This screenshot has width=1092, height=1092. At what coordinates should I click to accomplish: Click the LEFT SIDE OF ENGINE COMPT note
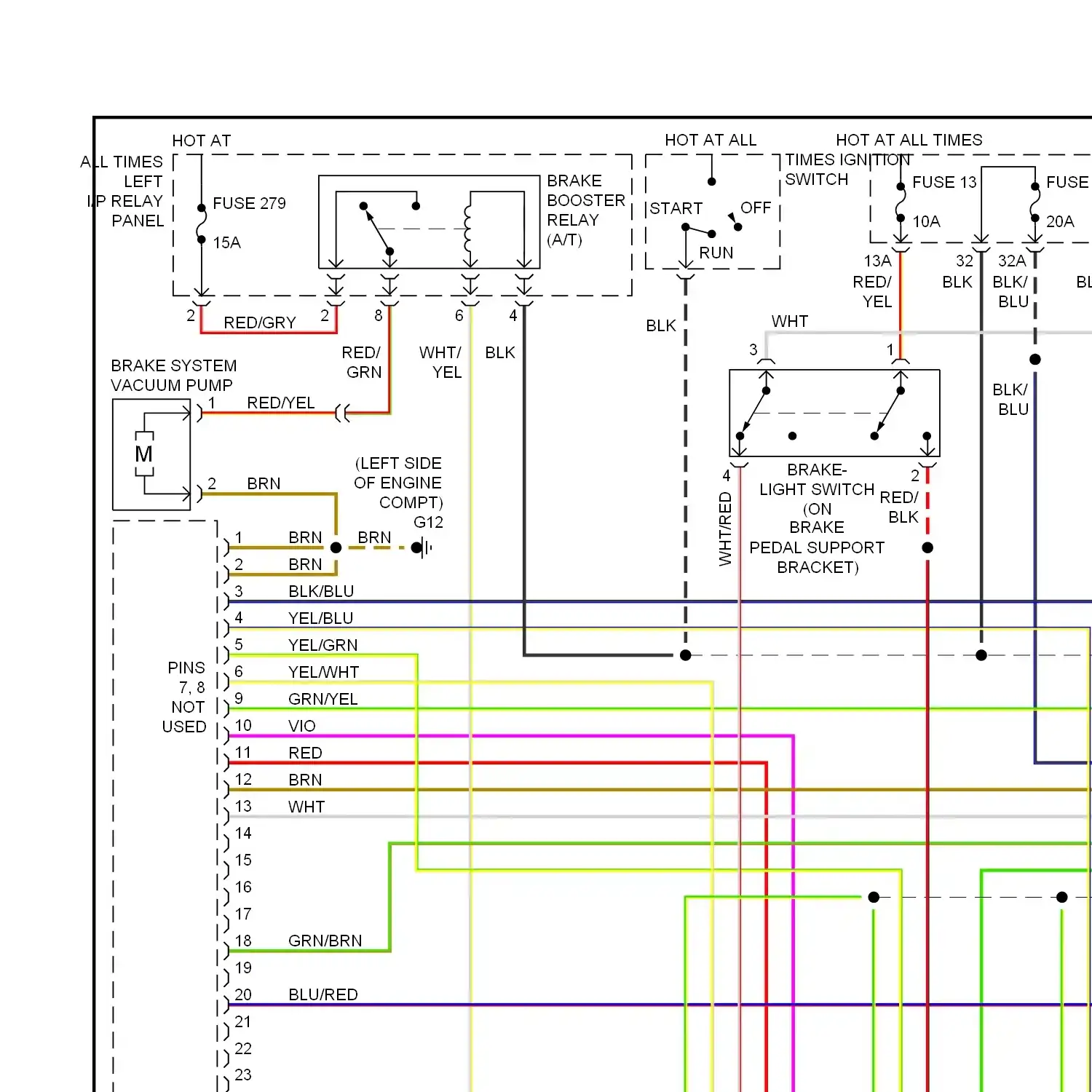(398, 483)
